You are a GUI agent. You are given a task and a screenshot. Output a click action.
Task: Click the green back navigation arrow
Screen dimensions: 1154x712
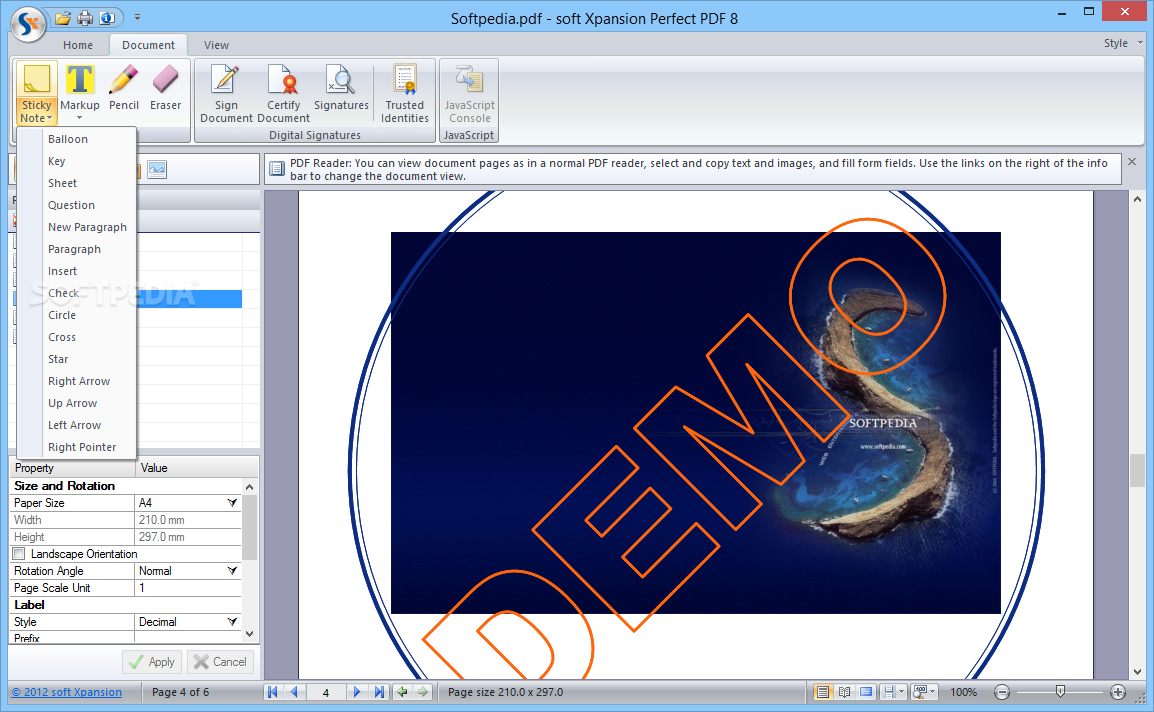[402, 692]
